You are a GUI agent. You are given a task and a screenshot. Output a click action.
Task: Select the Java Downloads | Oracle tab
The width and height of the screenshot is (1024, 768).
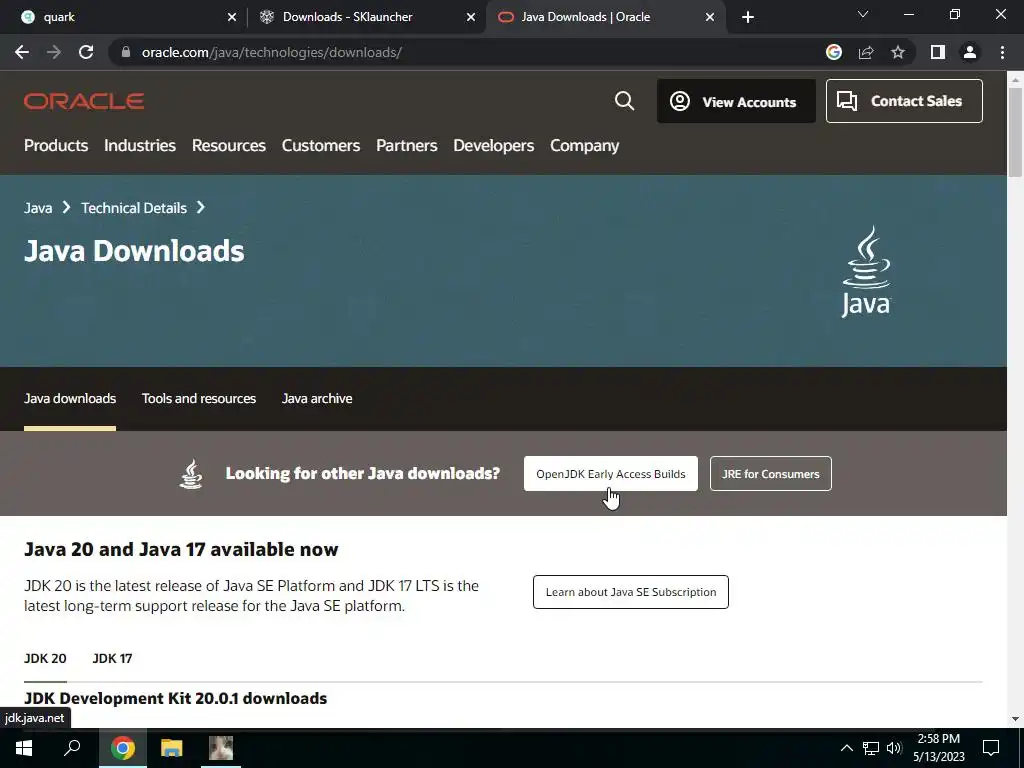pyautogui.click(x=604, y=17)
